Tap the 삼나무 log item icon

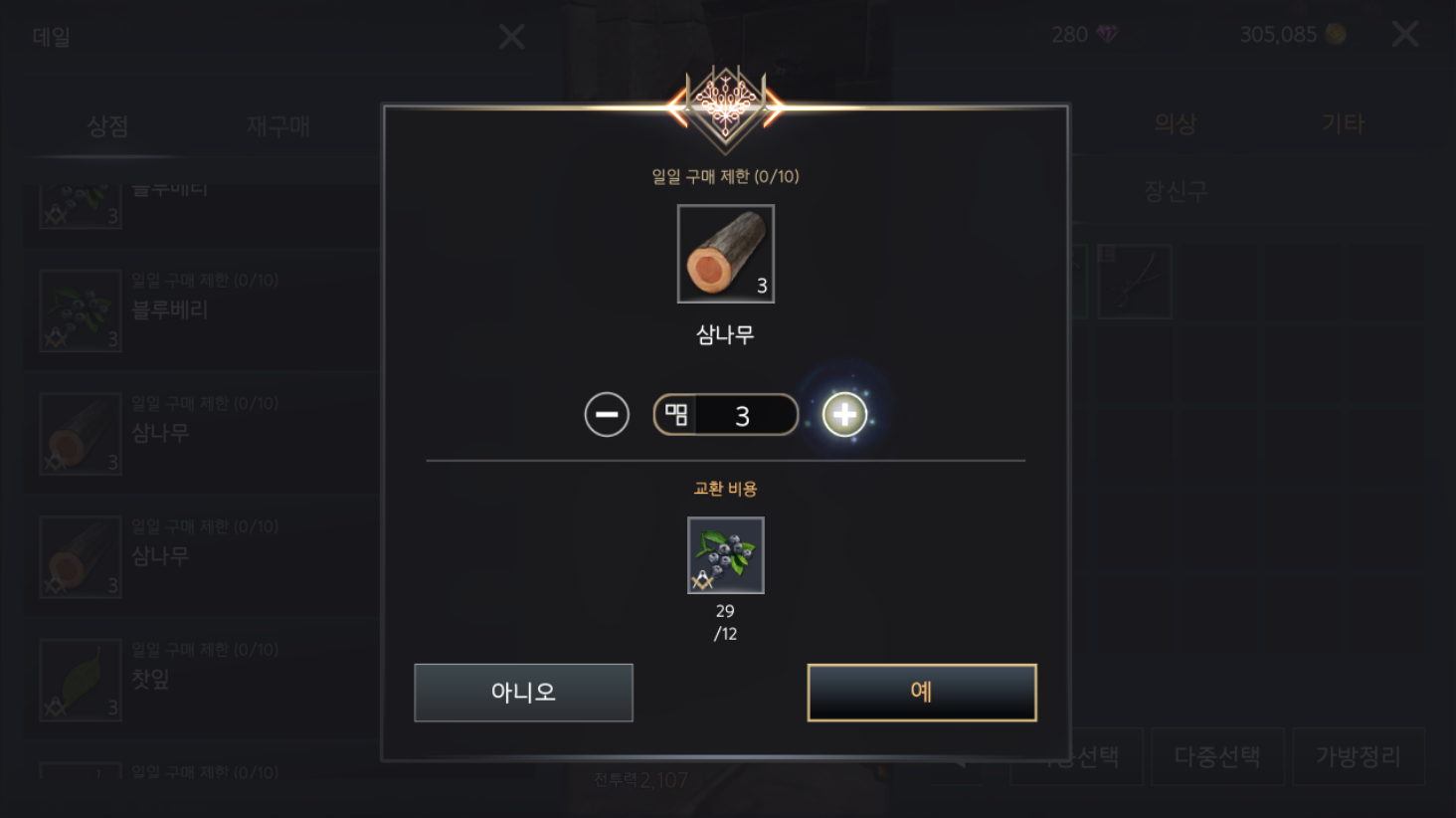[726, 254]
